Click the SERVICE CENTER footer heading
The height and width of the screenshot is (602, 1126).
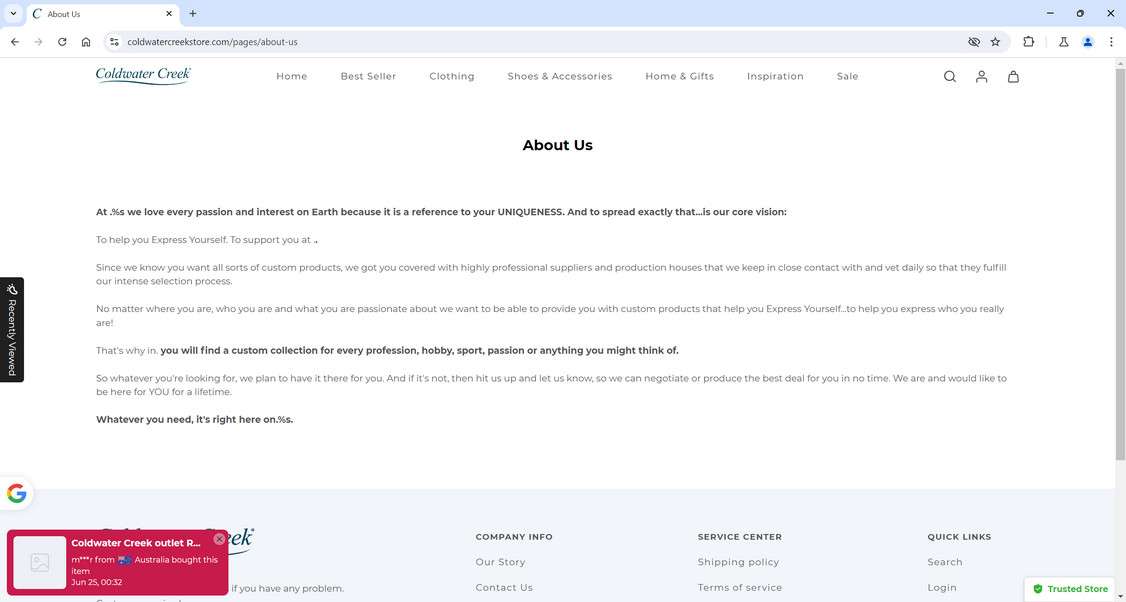740,537
